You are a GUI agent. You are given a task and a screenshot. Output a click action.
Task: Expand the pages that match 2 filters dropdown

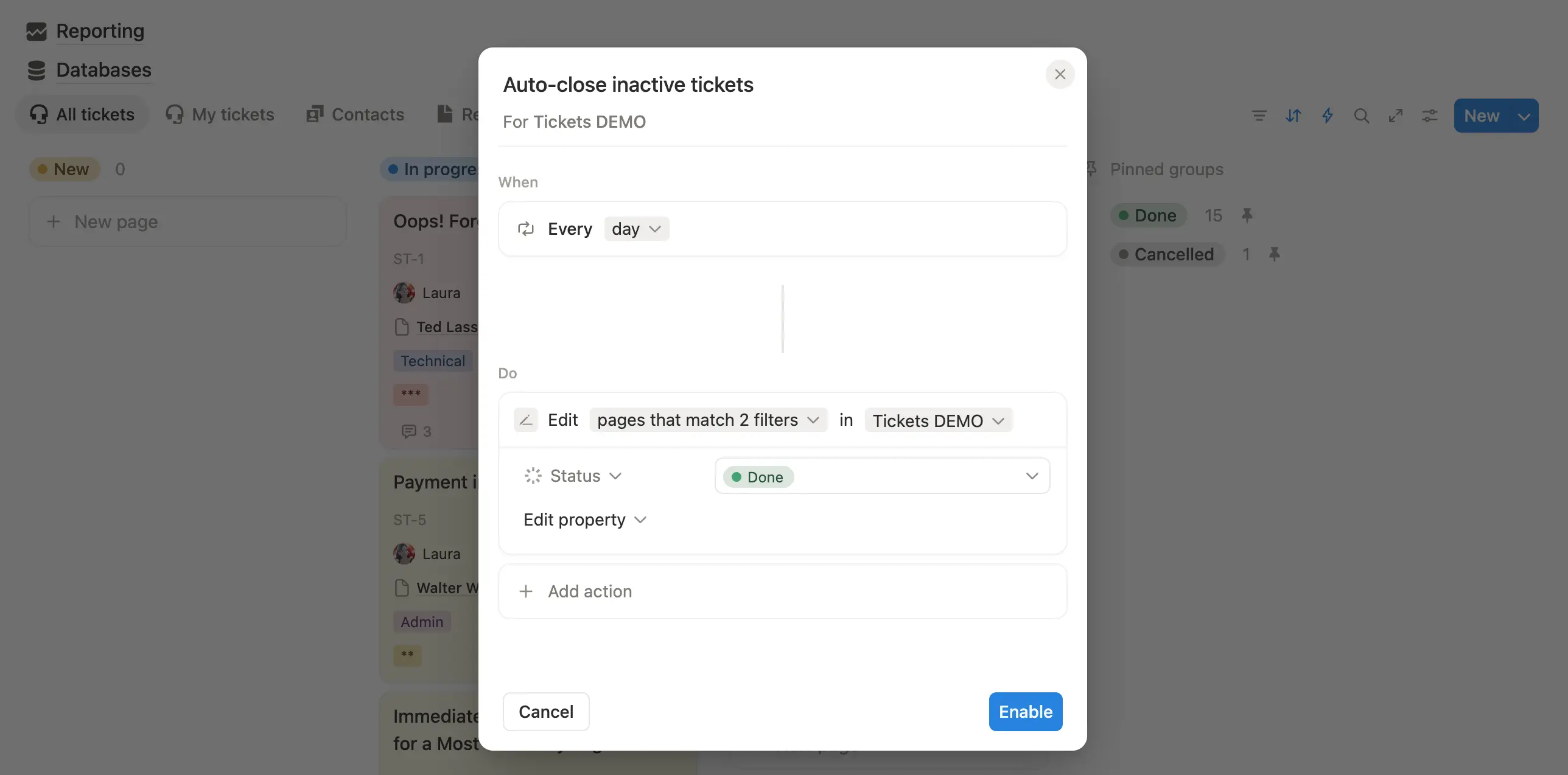click(x=813, y=420)
